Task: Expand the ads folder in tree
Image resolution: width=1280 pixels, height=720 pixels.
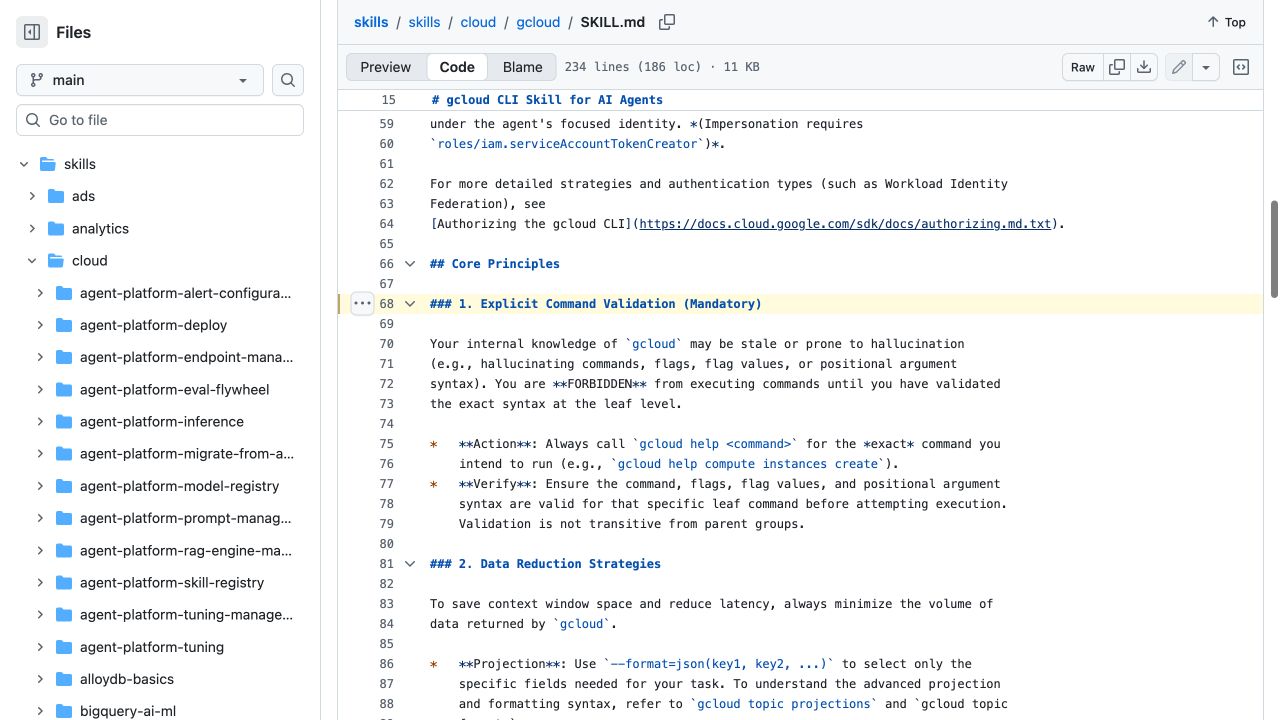Action: click(x=32, y=196)
